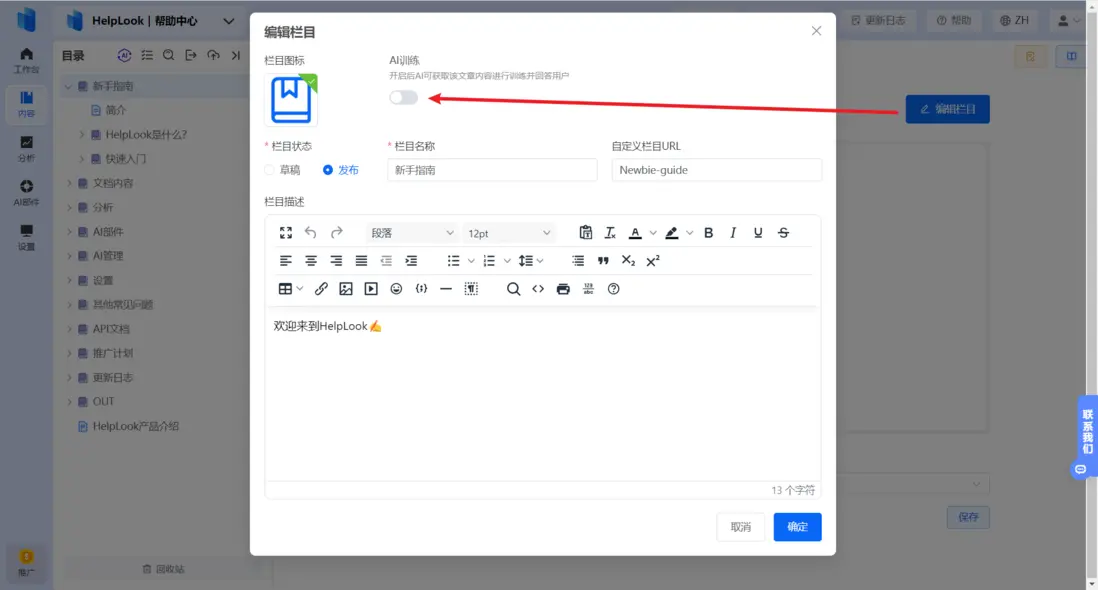View source code icon
The height and width of the screenshot is (590, 1098).
538,289
